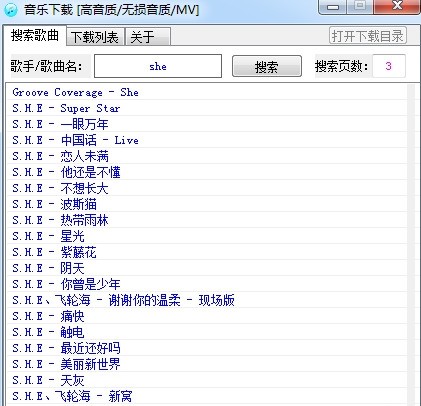The height and width of the screenshot is (406, 421).
Task: Switch to the 搜索歌曲 tab
Action: tap(35, 35)
